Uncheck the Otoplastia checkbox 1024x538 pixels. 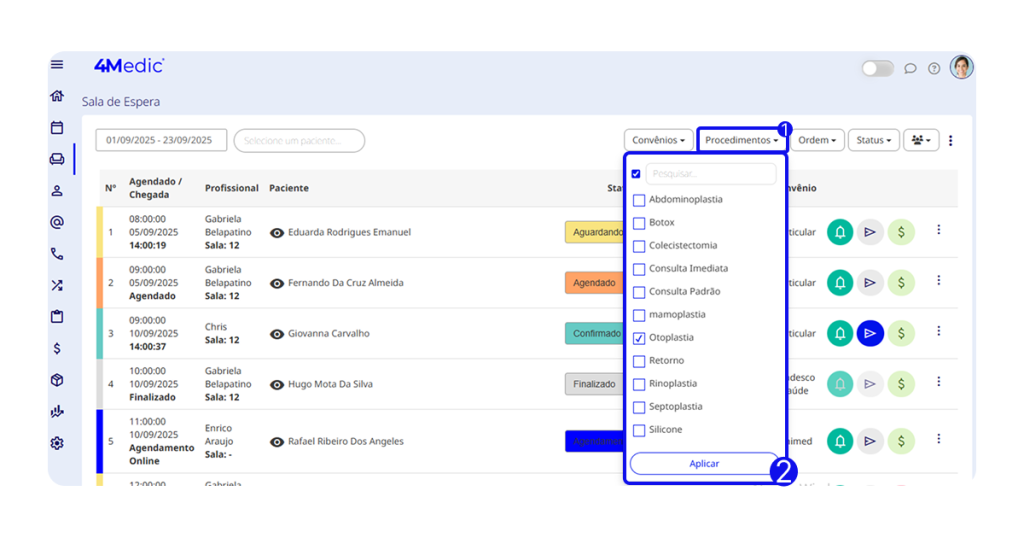pos(639,338)
